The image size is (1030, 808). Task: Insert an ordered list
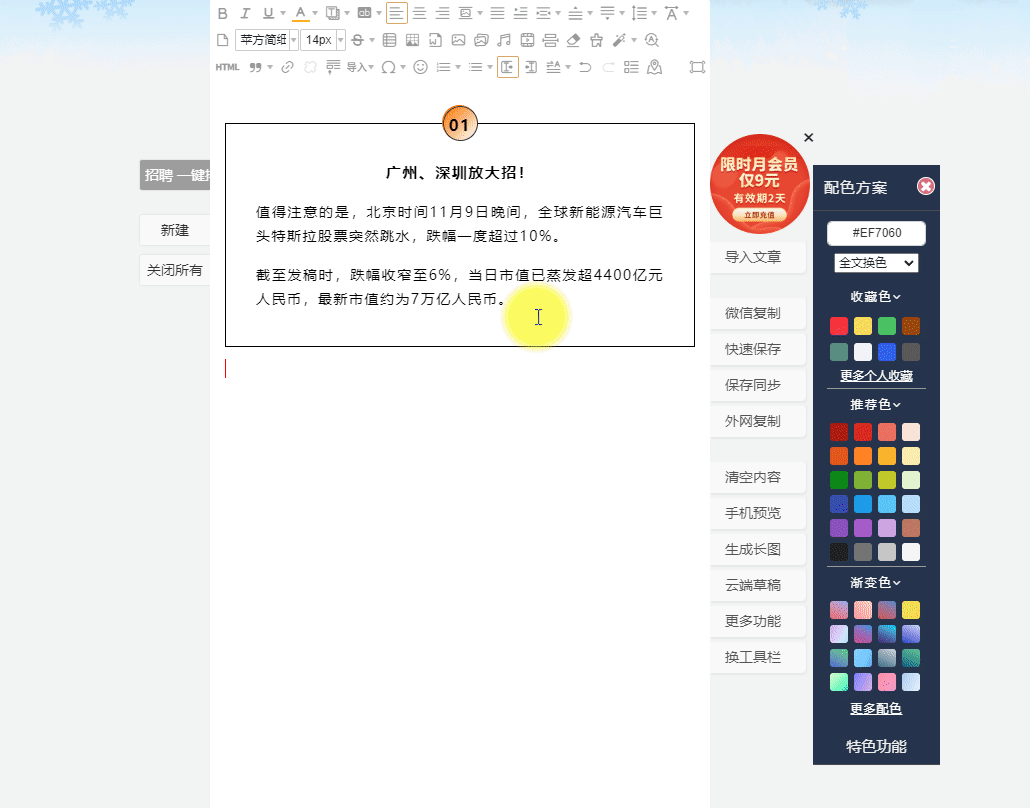click(x=443, y=67)
